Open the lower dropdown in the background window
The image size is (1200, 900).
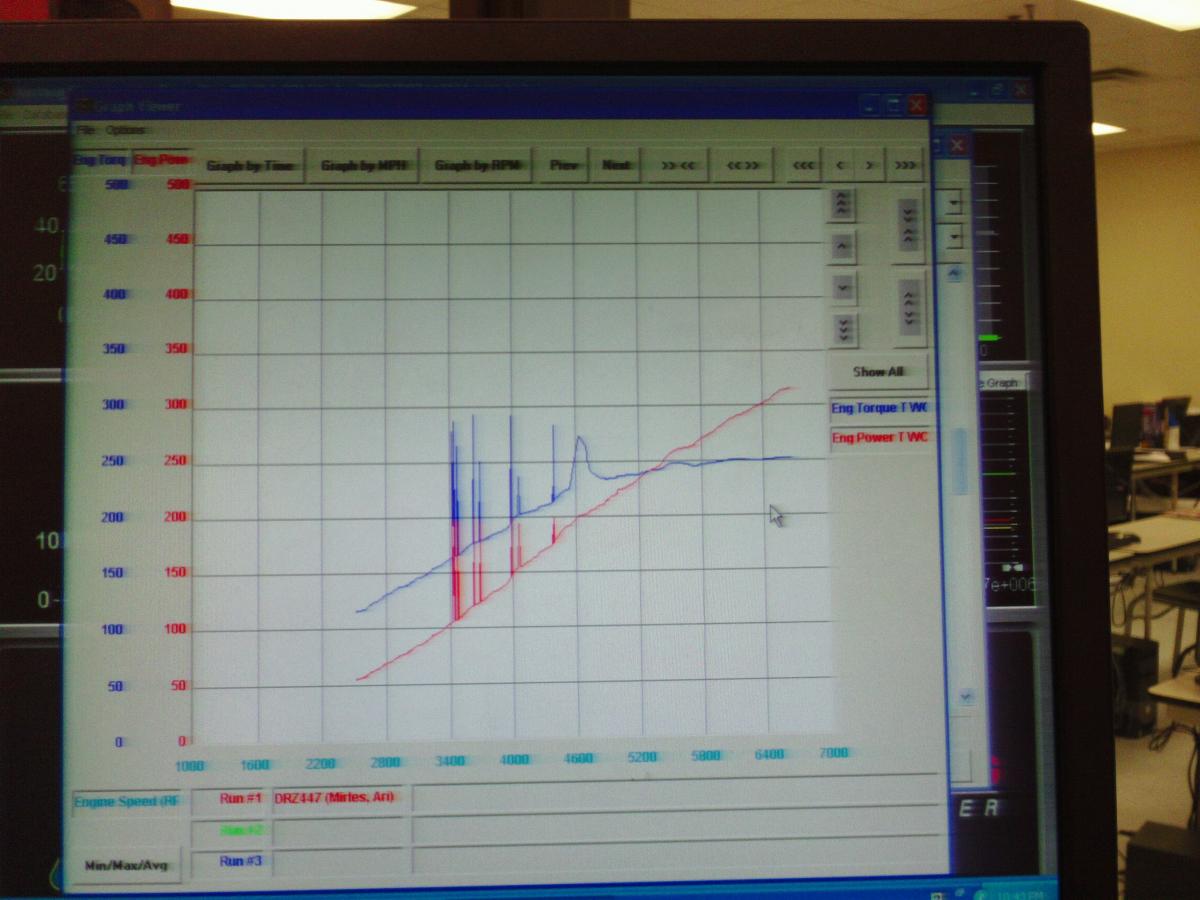(x=956, y=238)
